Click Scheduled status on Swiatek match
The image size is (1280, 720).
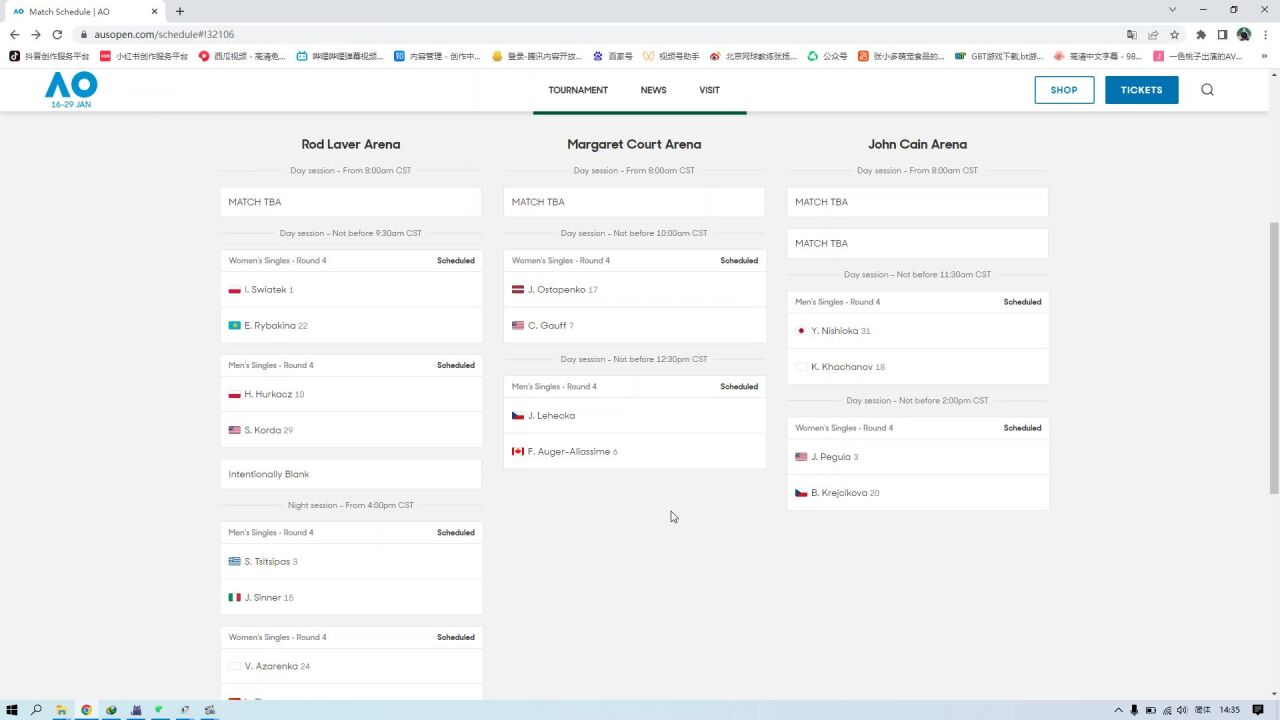(456, 261)
